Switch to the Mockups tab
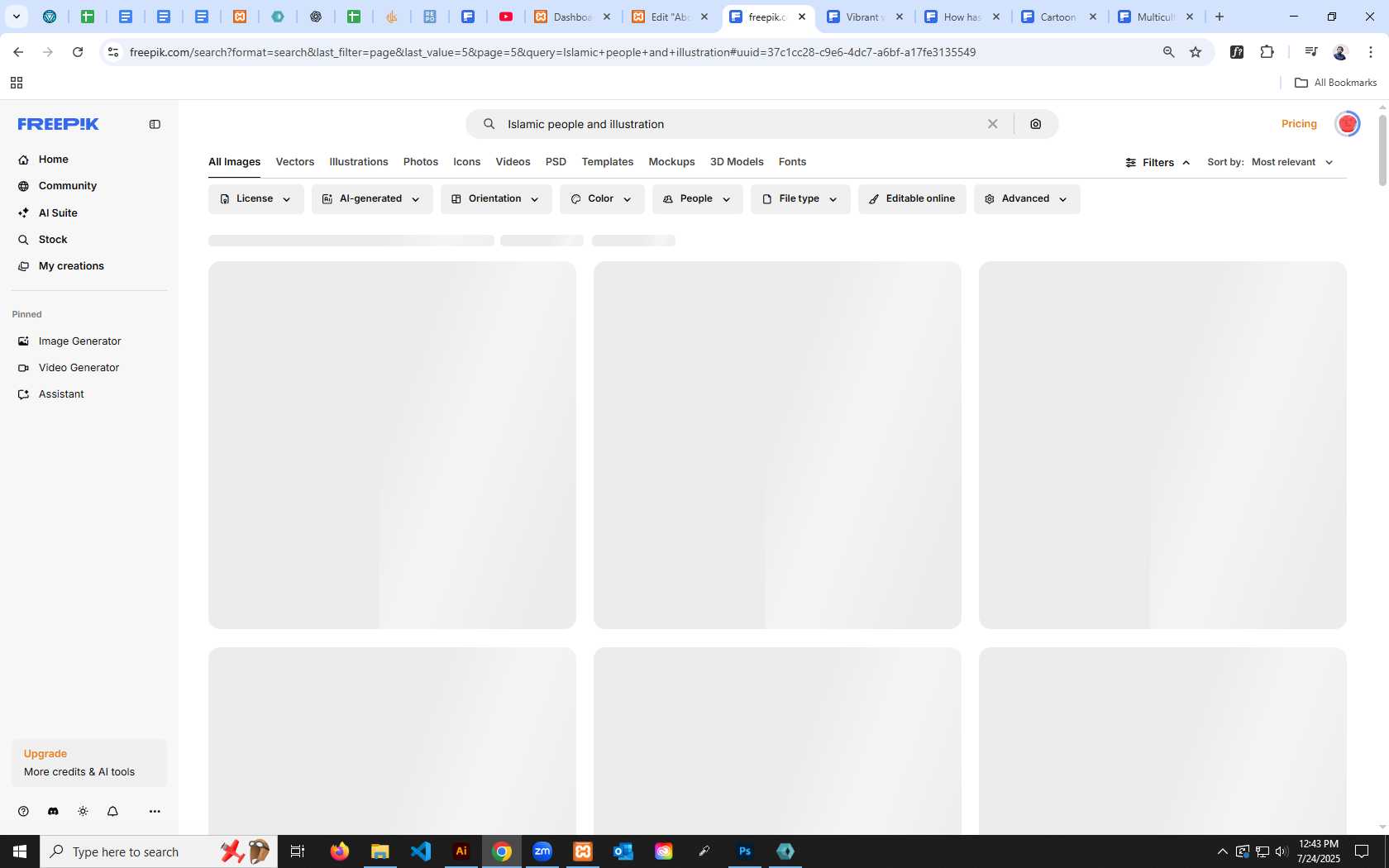Image resolution: width=1389 pixels, height=868 pixels. click(x=671, y=162)
